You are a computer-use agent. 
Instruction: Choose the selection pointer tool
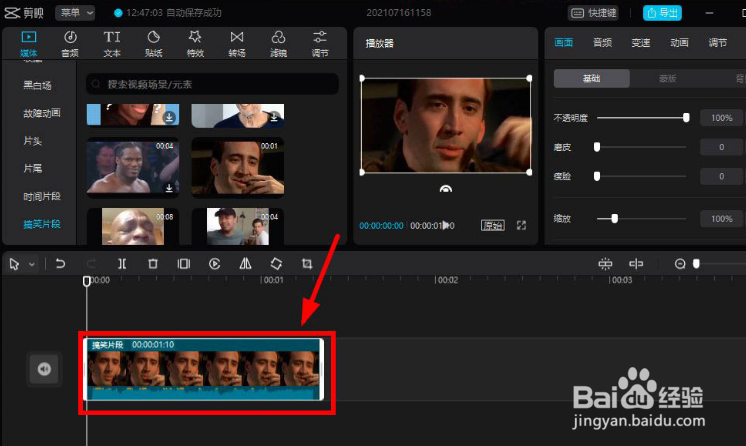click(14, 264)
